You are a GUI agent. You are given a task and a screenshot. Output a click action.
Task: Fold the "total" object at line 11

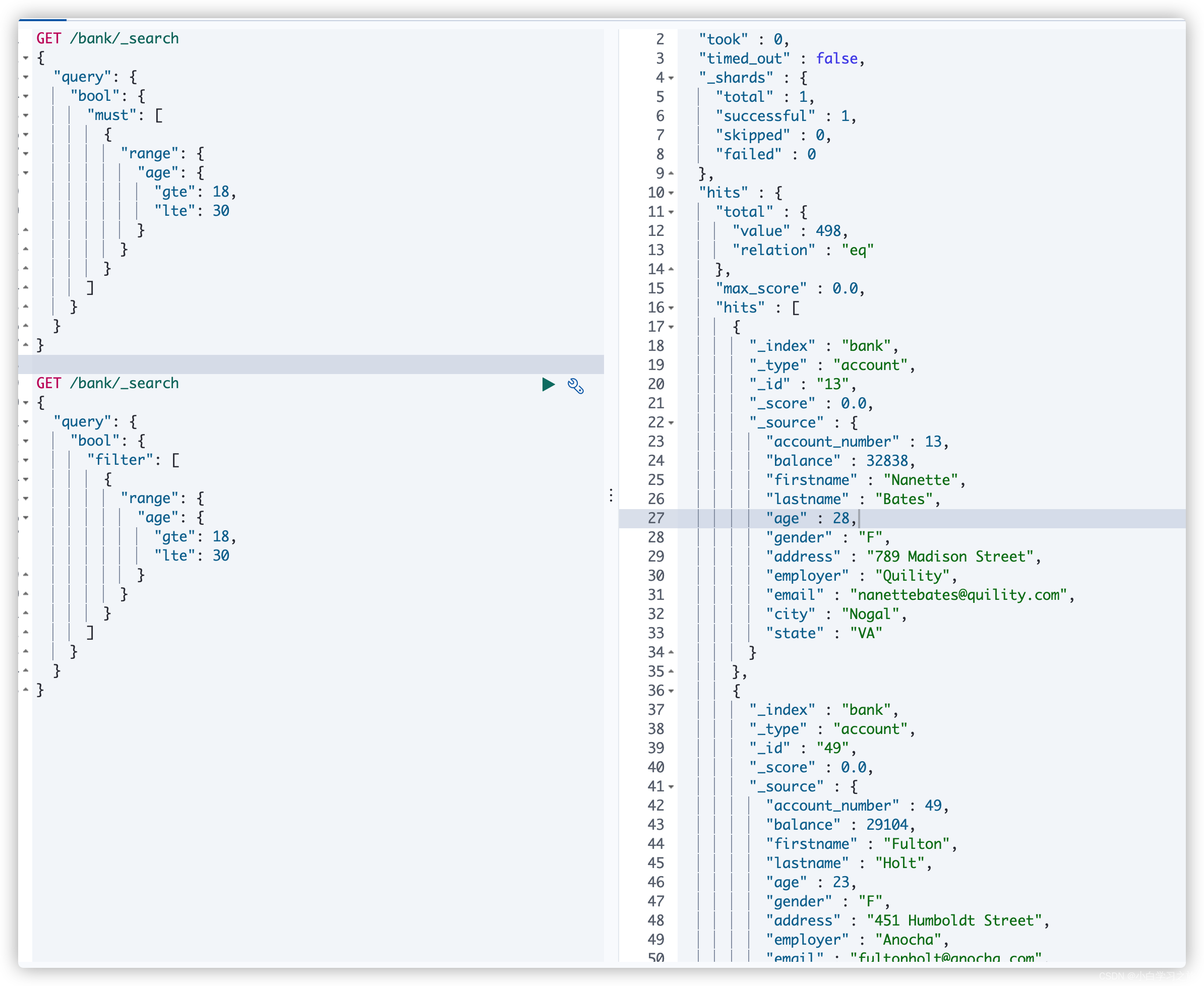tap(671, 212)
